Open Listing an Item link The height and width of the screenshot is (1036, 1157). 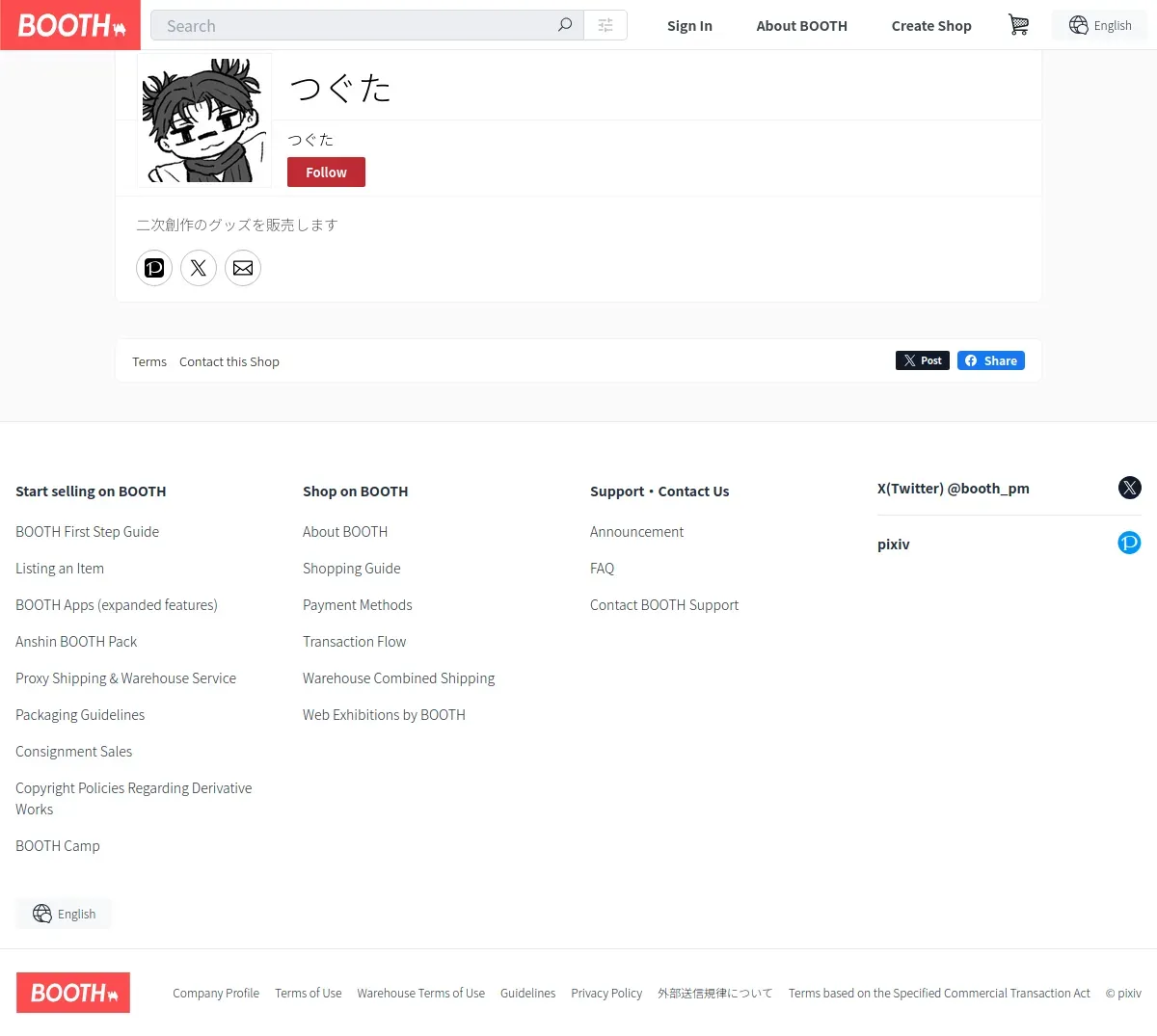pos(60,569)
